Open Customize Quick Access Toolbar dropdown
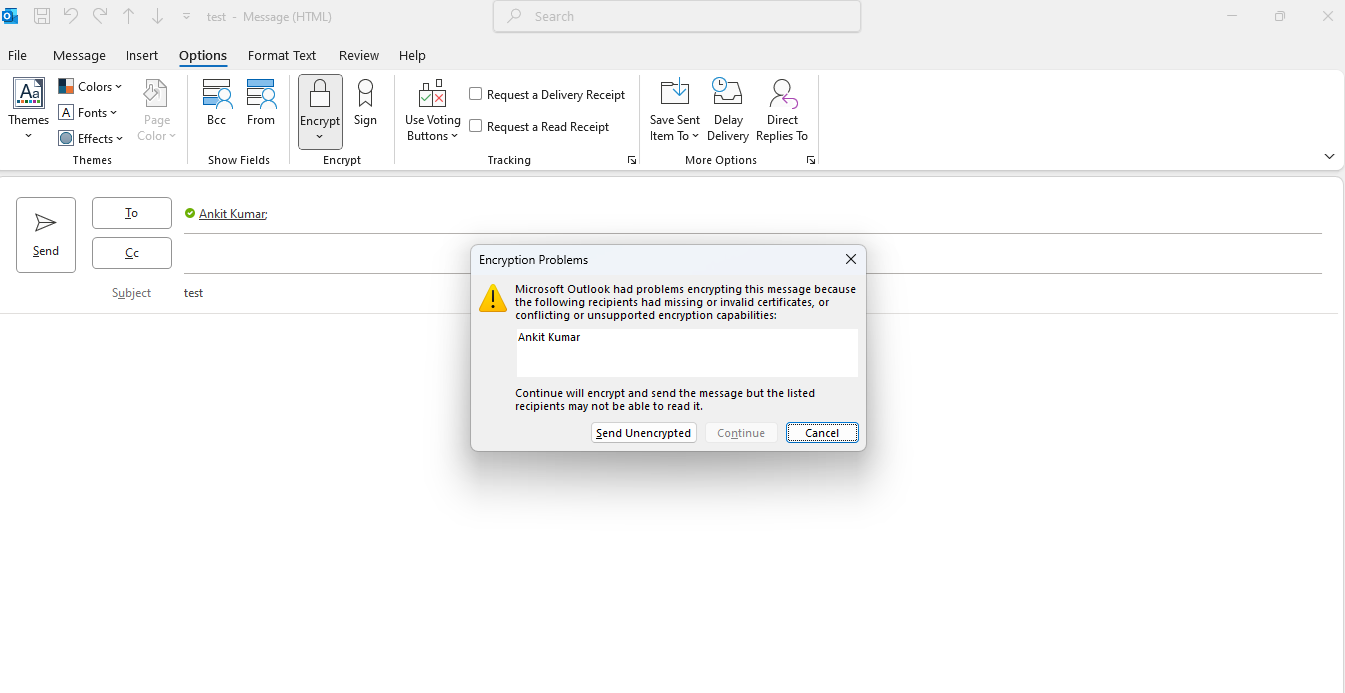 pos(186,17)
